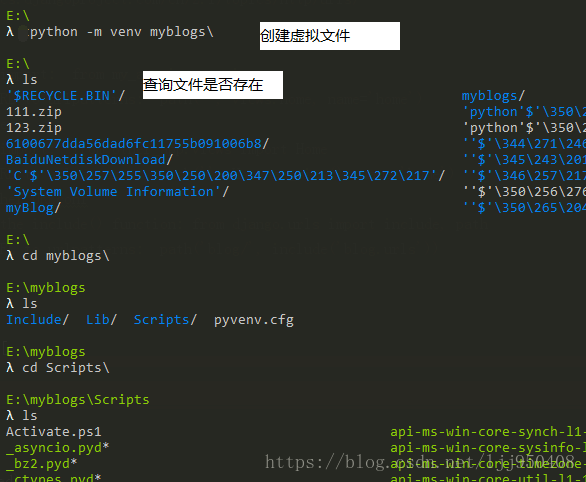Click the pyvenv.cfg file name
586x482 pixels.
click(254, 320)
